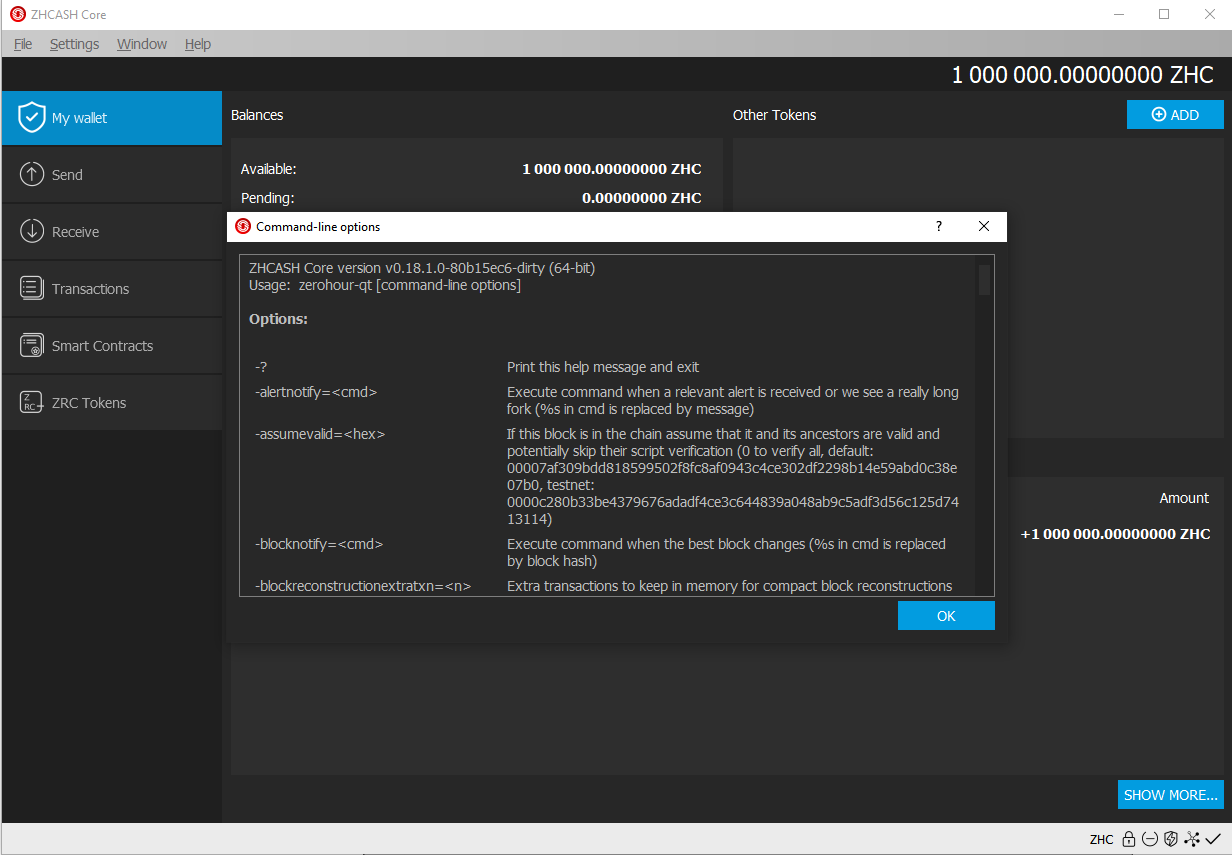Image resolution: width=1232 pixels, height=855 pixels.
Task: Click the Available balance value
Action: pos(612,169)
